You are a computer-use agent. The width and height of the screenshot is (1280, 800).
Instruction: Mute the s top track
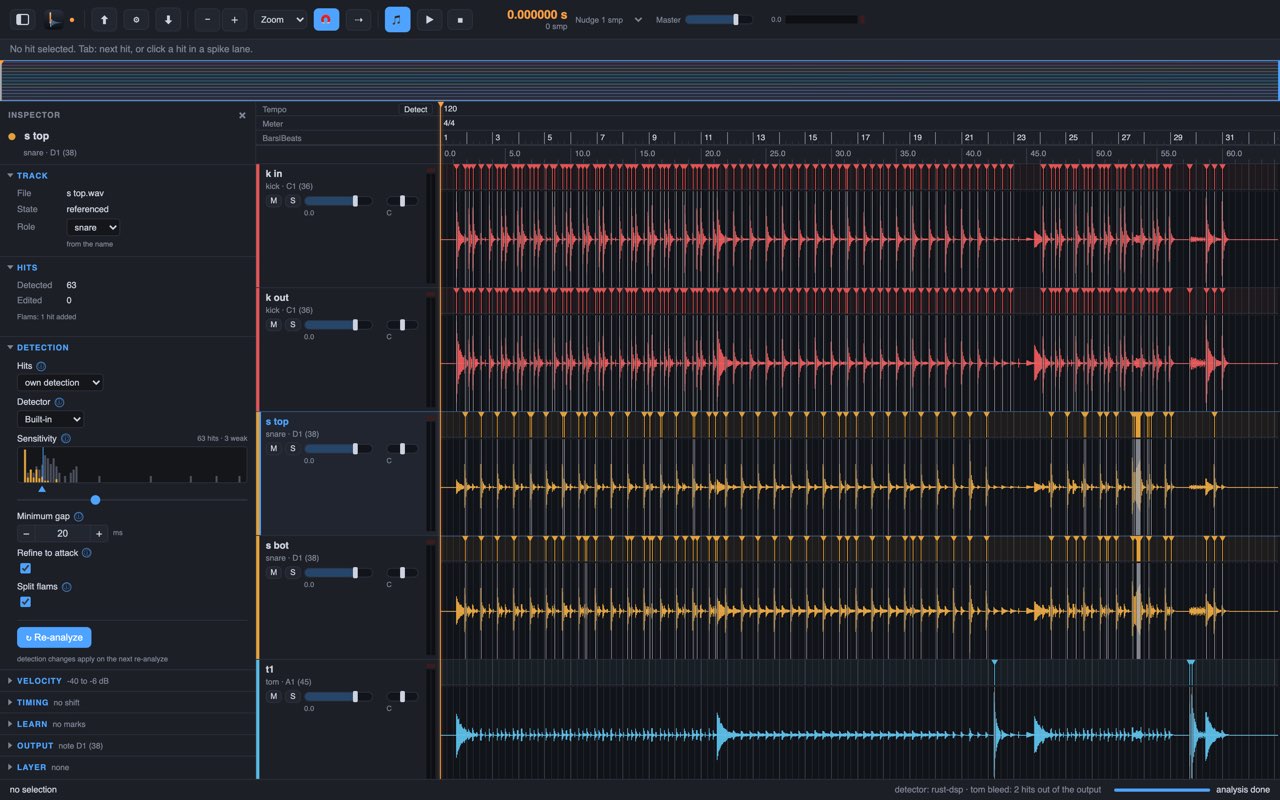pos(273,449)
